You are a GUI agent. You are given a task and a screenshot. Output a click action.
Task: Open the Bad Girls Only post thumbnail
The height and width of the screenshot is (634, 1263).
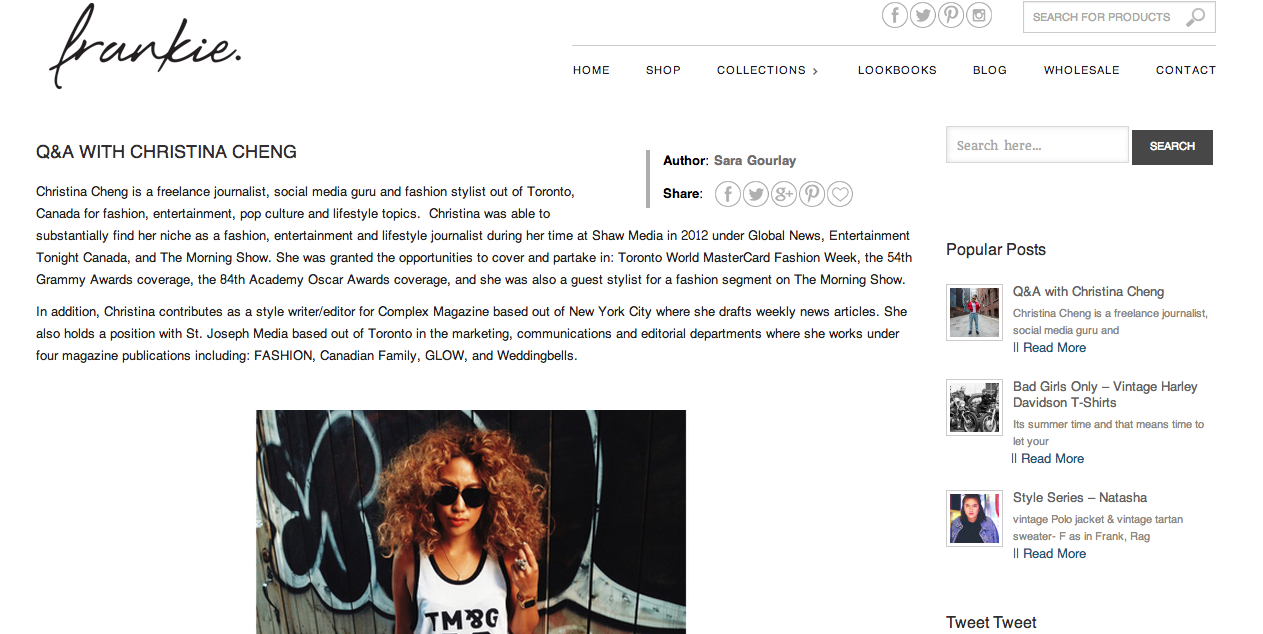point(974,407)
